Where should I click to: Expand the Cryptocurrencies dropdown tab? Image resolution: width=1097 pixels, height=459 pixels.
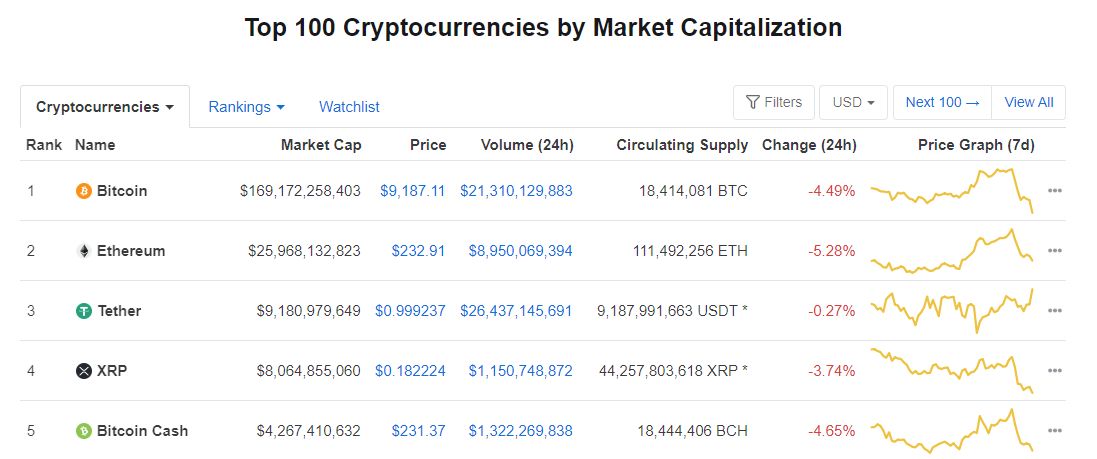tap(105, 107)
